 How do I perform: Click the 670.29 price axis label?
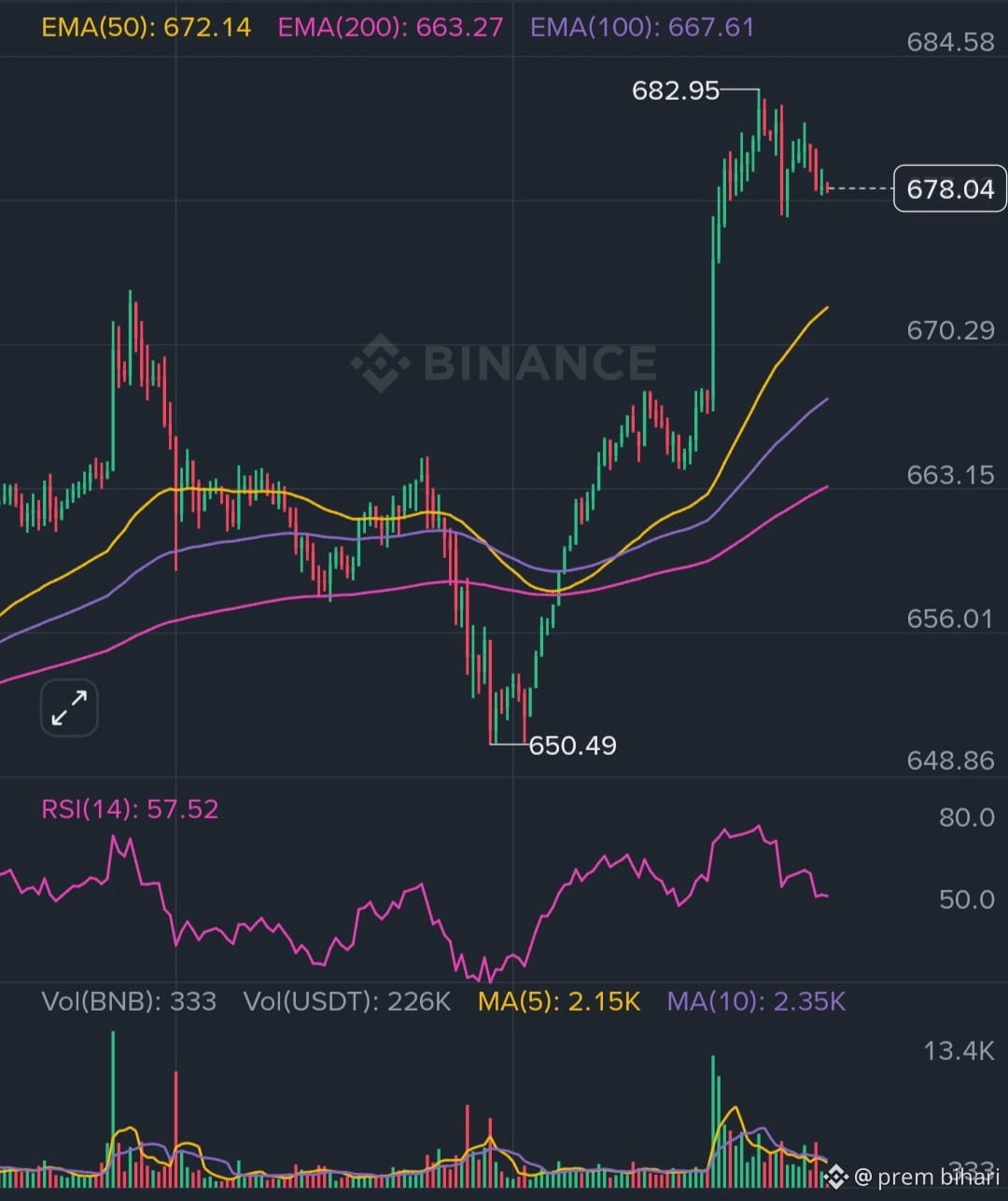click(950, 330)
